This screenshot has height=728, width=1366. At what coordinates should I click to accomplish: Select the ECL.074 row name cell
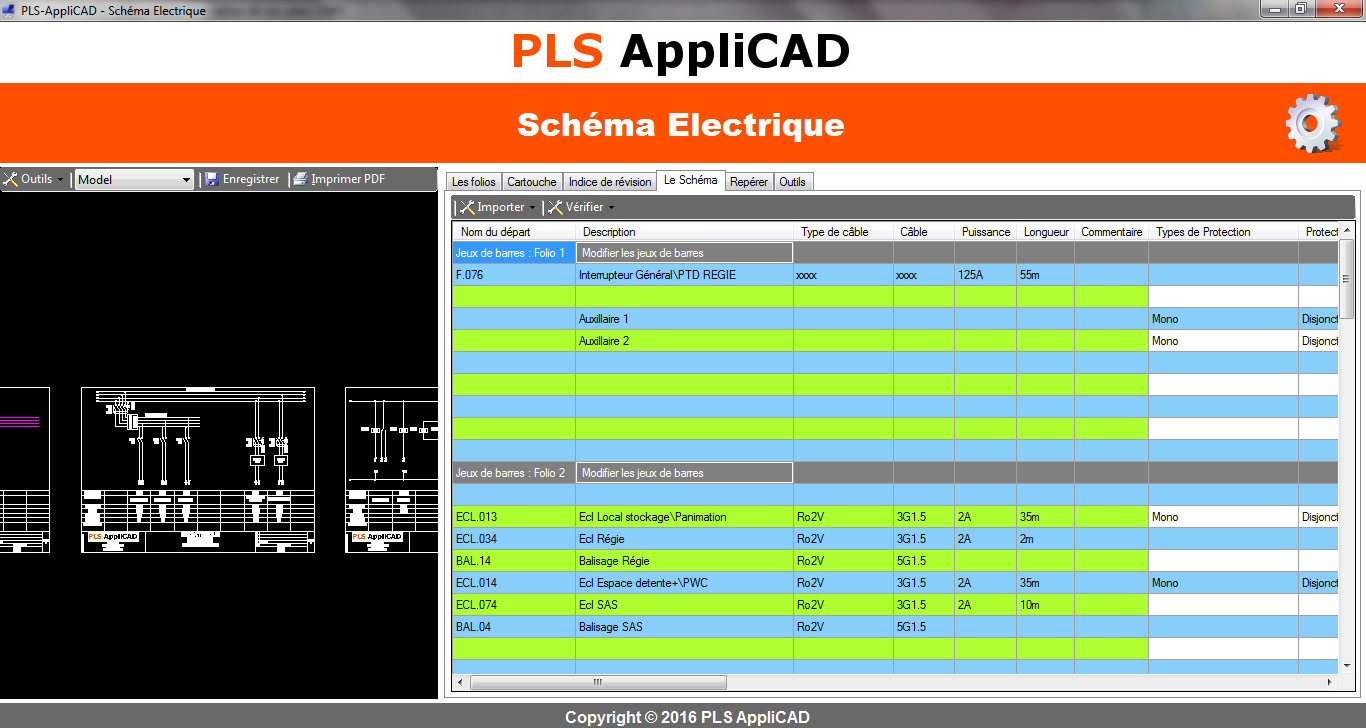click(514, 605)
